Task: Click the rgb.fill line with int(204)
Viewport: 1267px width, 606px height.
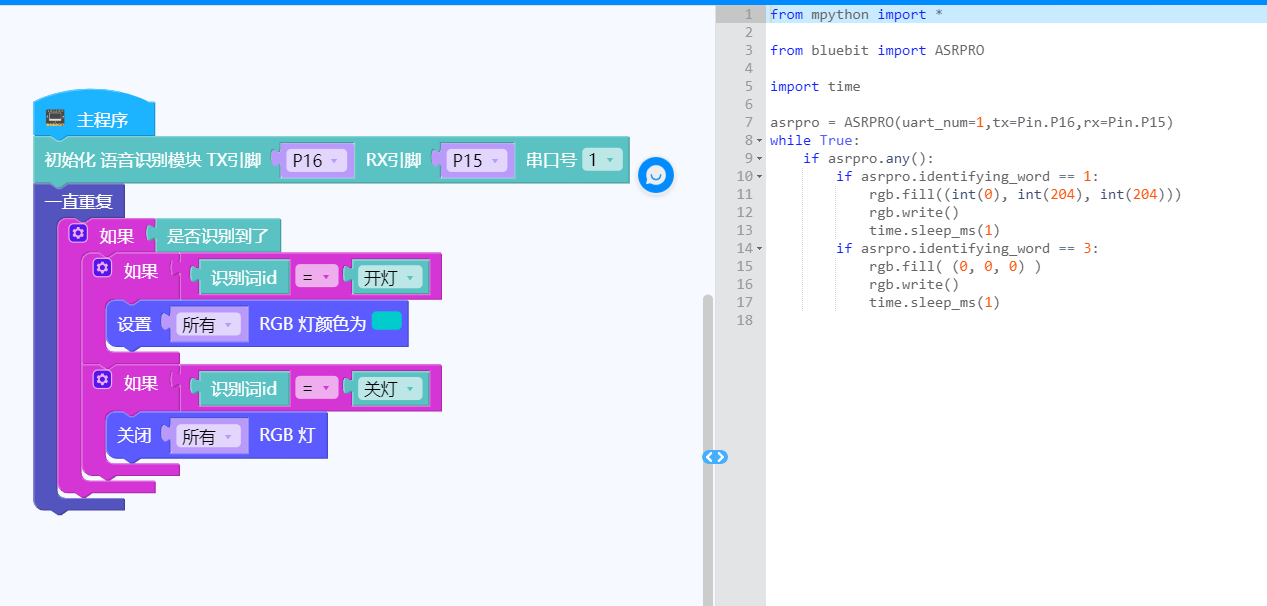Action: click(x=1025, y=194)
